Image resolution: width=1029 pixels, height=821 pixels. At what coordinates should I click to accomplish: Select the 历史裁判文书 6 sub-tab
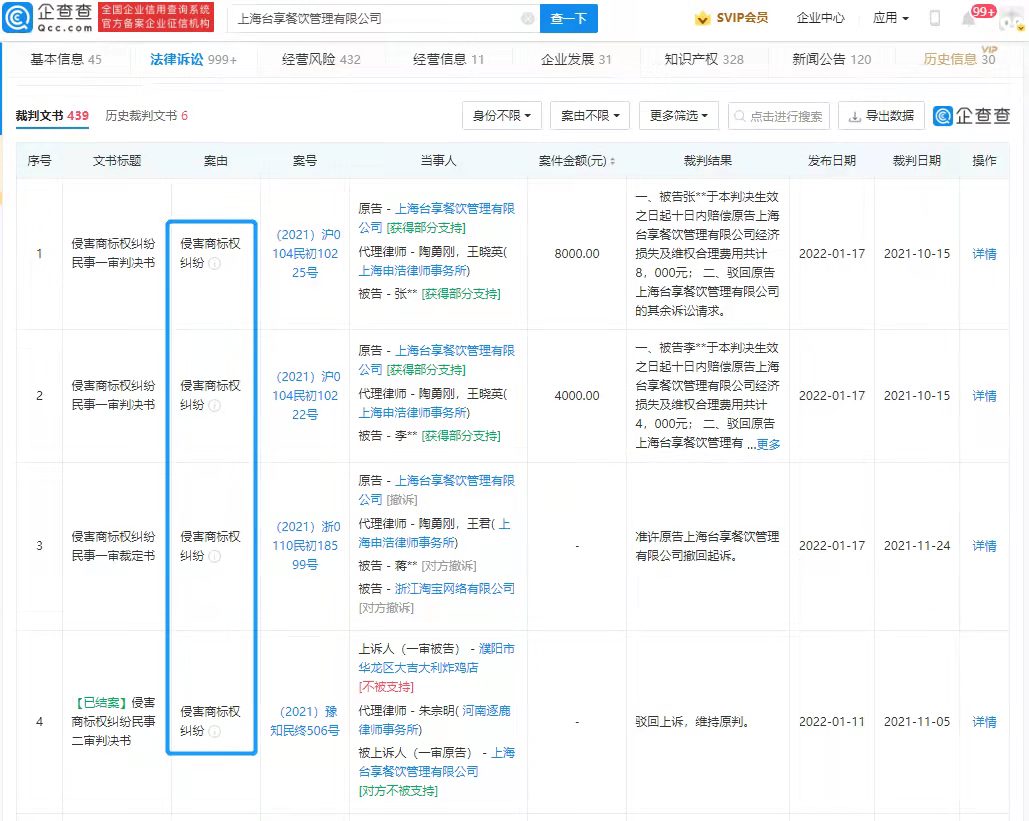point(146,116)
